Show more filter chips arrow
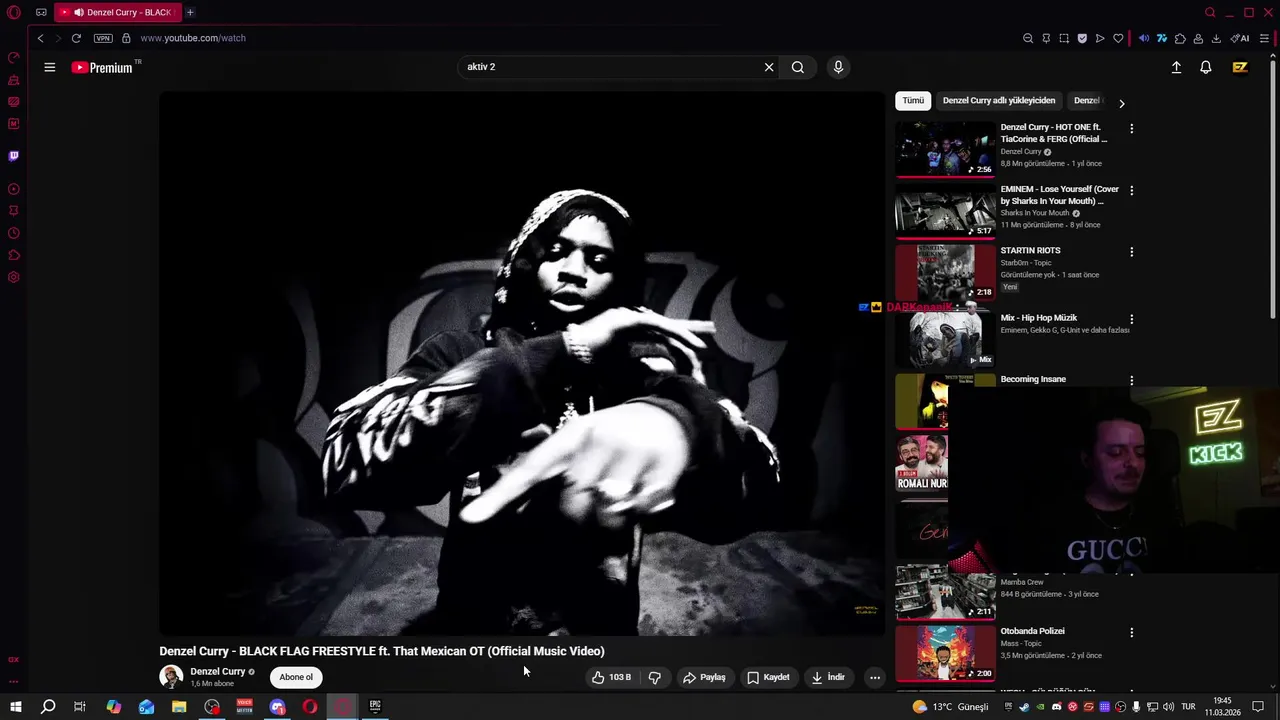 (1121, 103)
